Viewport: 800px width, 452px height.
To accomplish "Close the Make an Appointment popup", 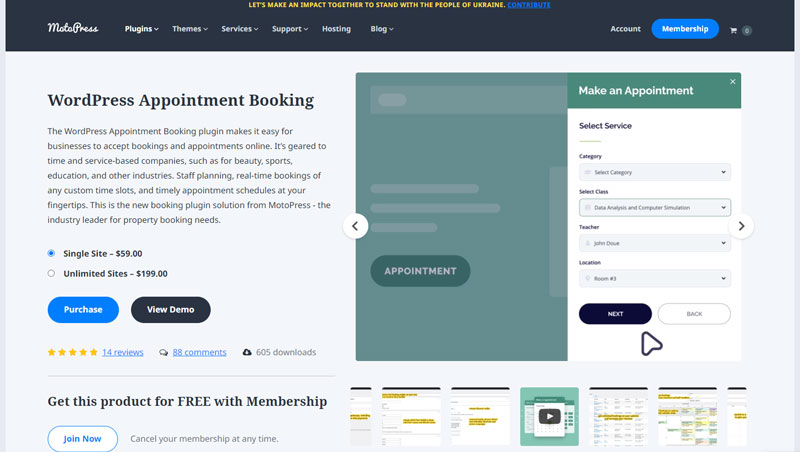I will pos(733,82).
